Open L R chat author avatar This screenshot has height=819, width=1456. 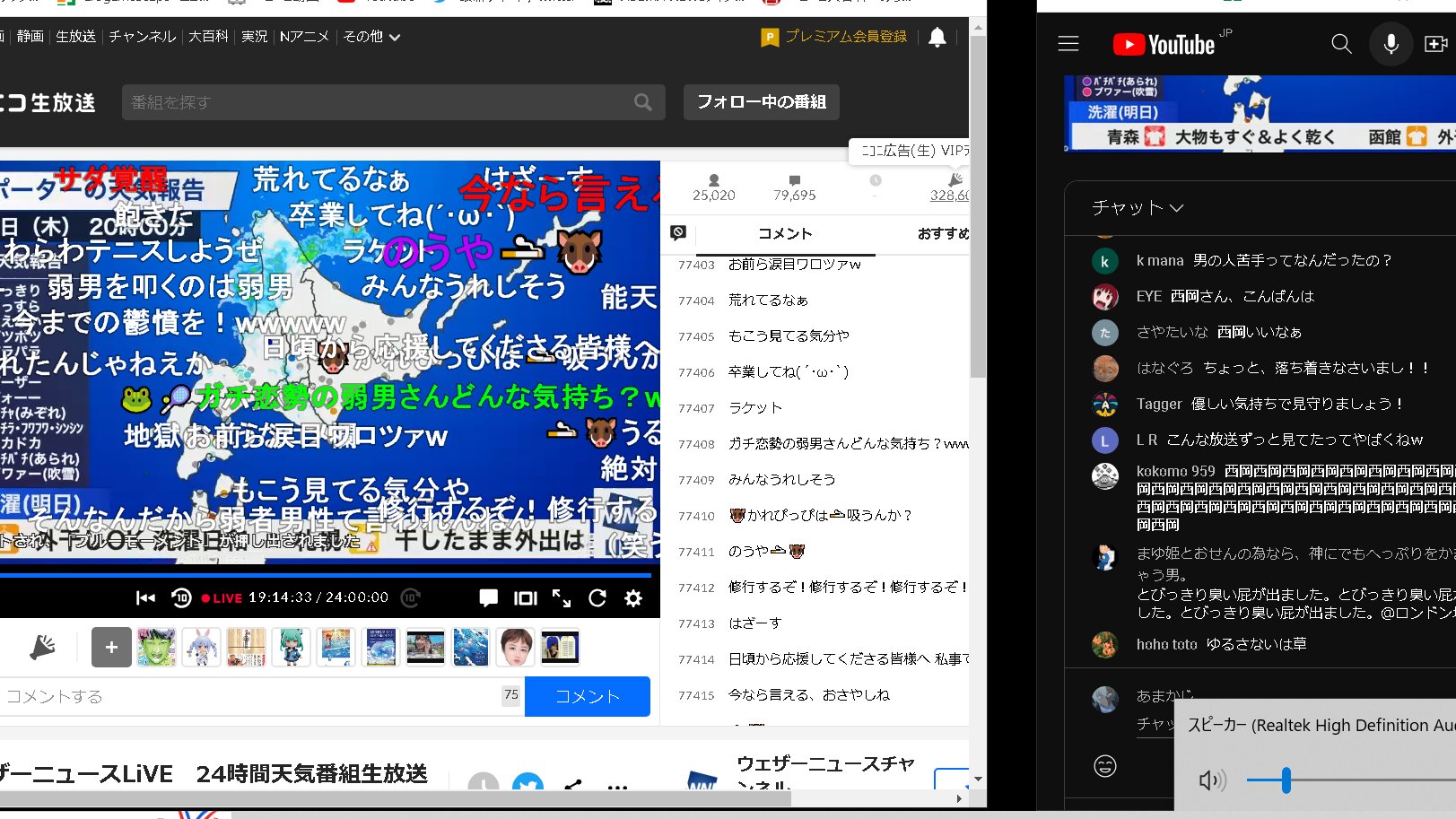pos(1104,440)
